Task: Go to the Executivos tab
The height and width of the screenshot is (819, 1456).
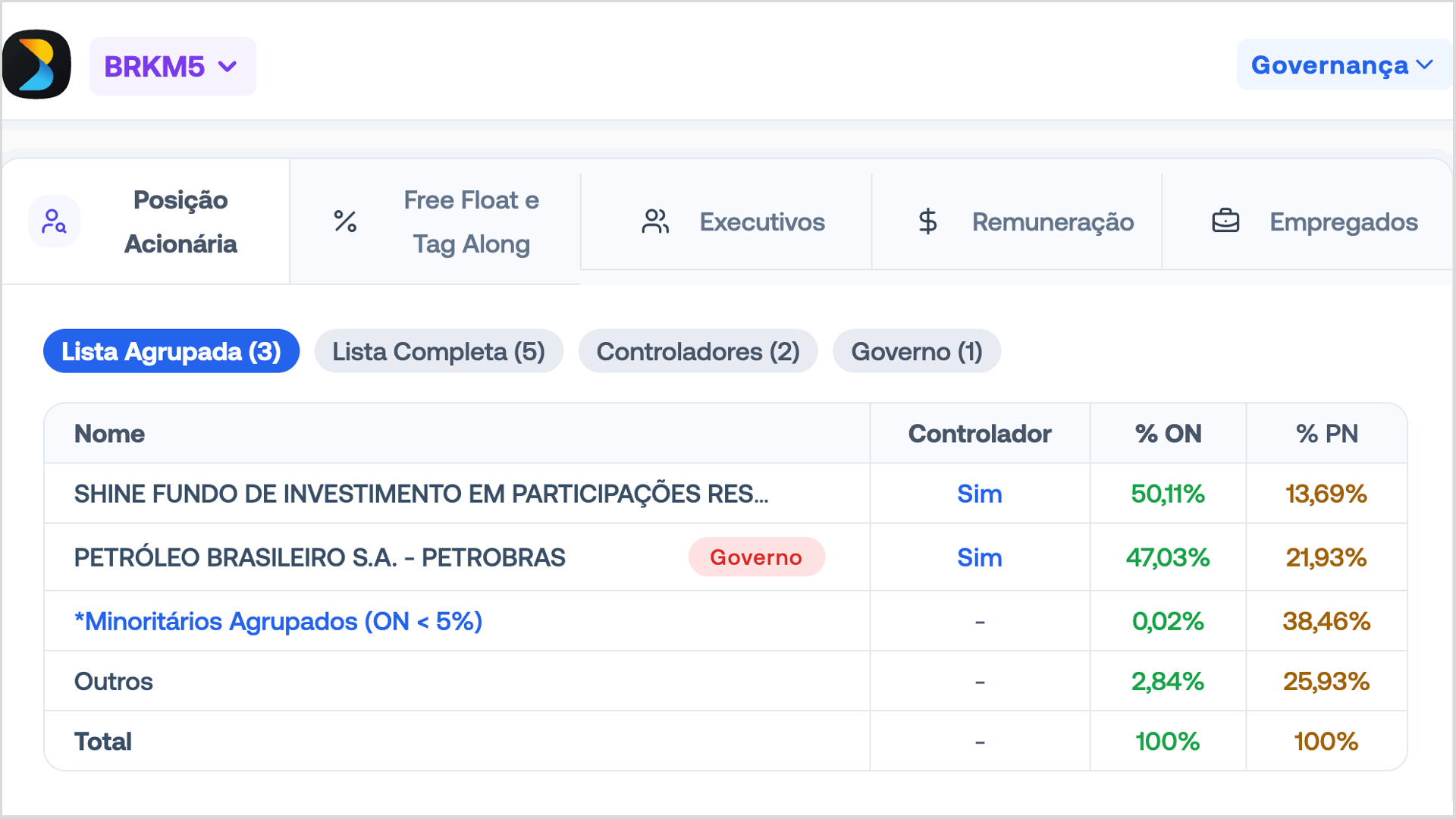Action: 726,221
